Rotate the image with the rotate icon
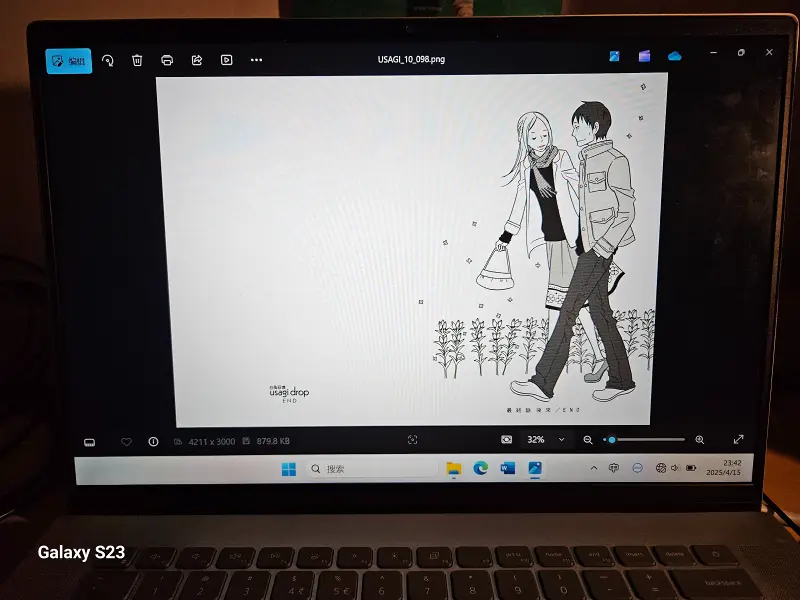800x600 pixels. point(108,61)
